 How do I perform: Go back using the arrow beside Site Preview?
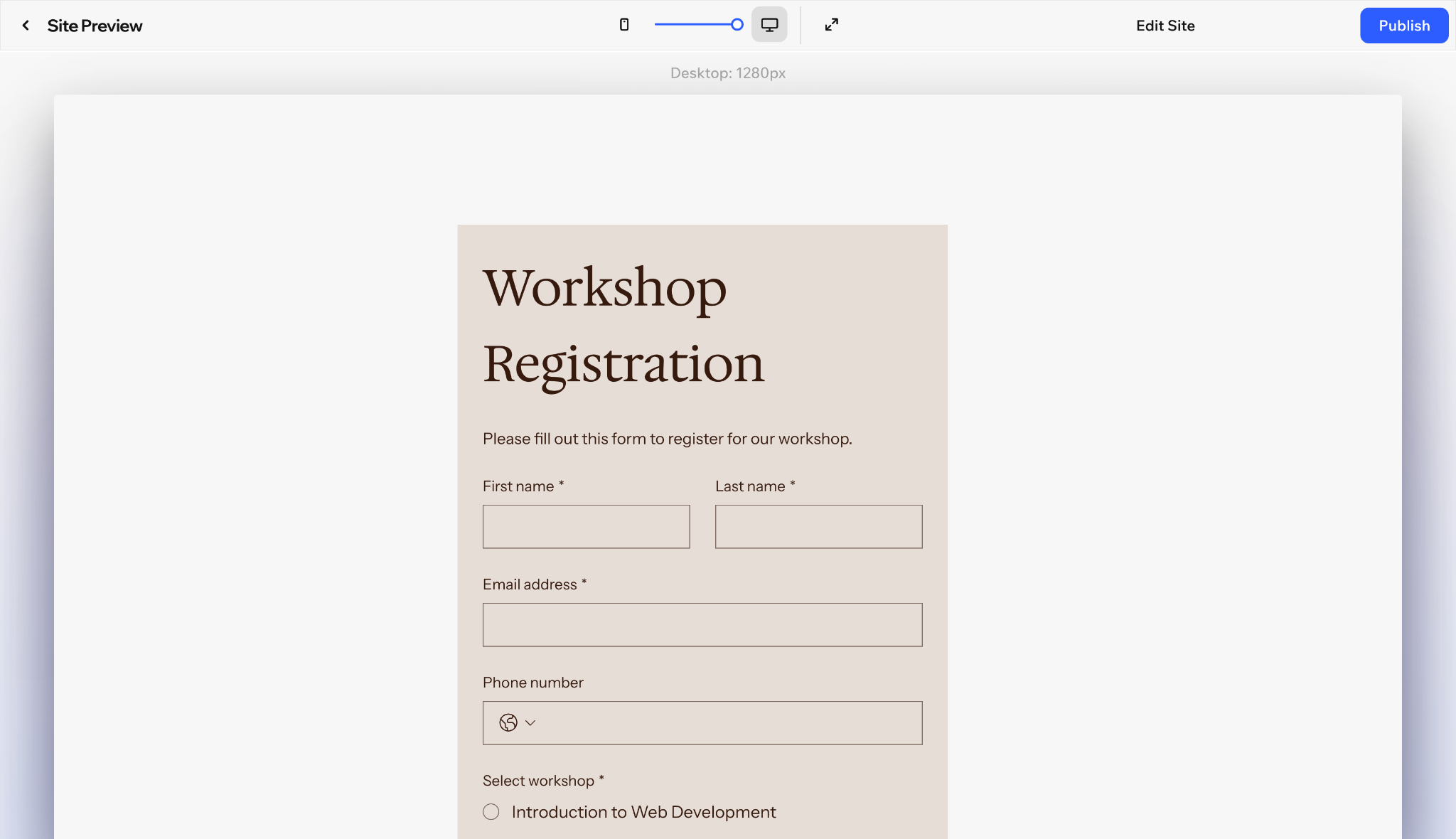(x=26, y=26)
